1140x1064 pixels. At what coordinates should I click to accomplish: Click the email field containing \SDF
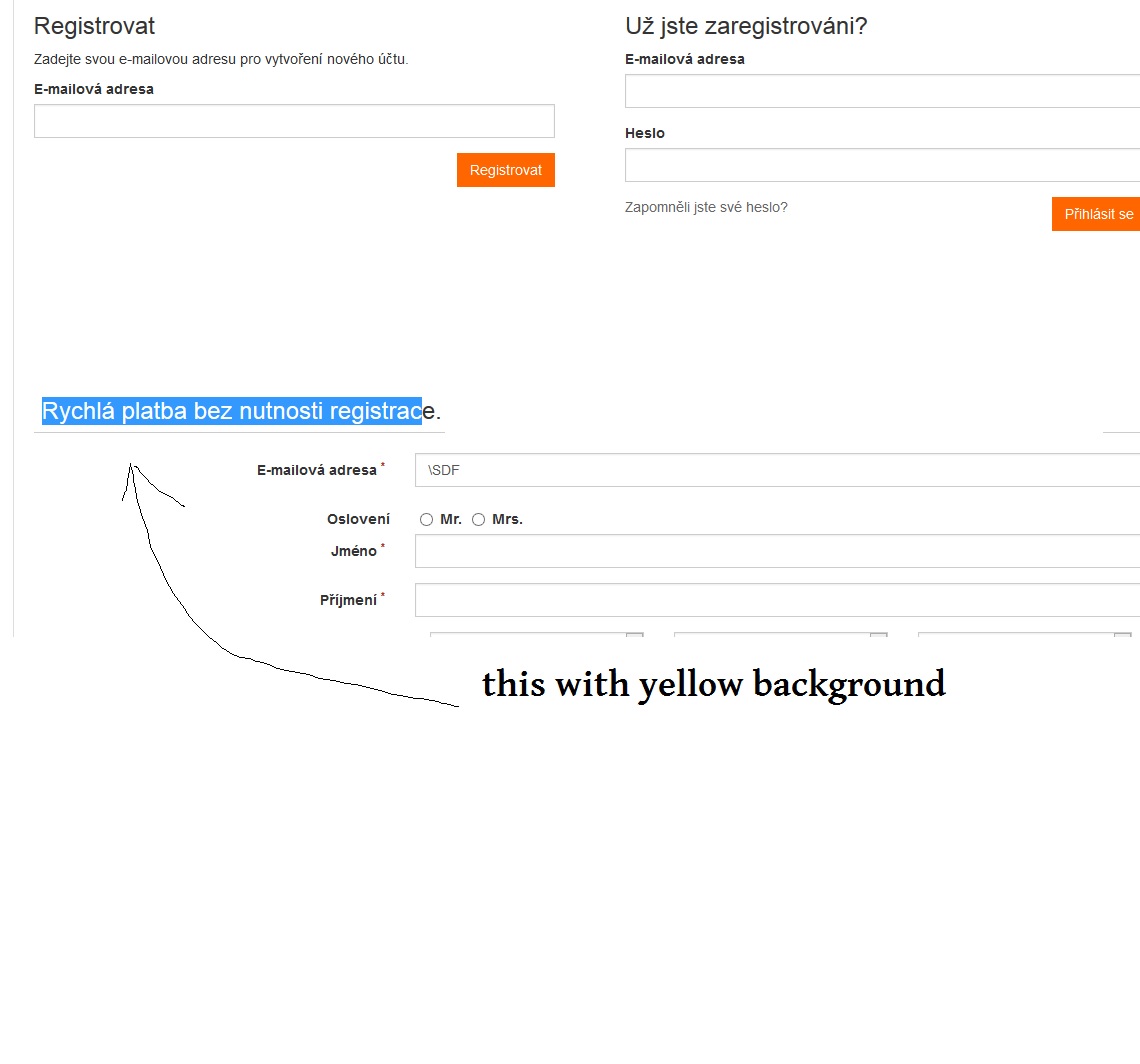click(x=777, y=470)
